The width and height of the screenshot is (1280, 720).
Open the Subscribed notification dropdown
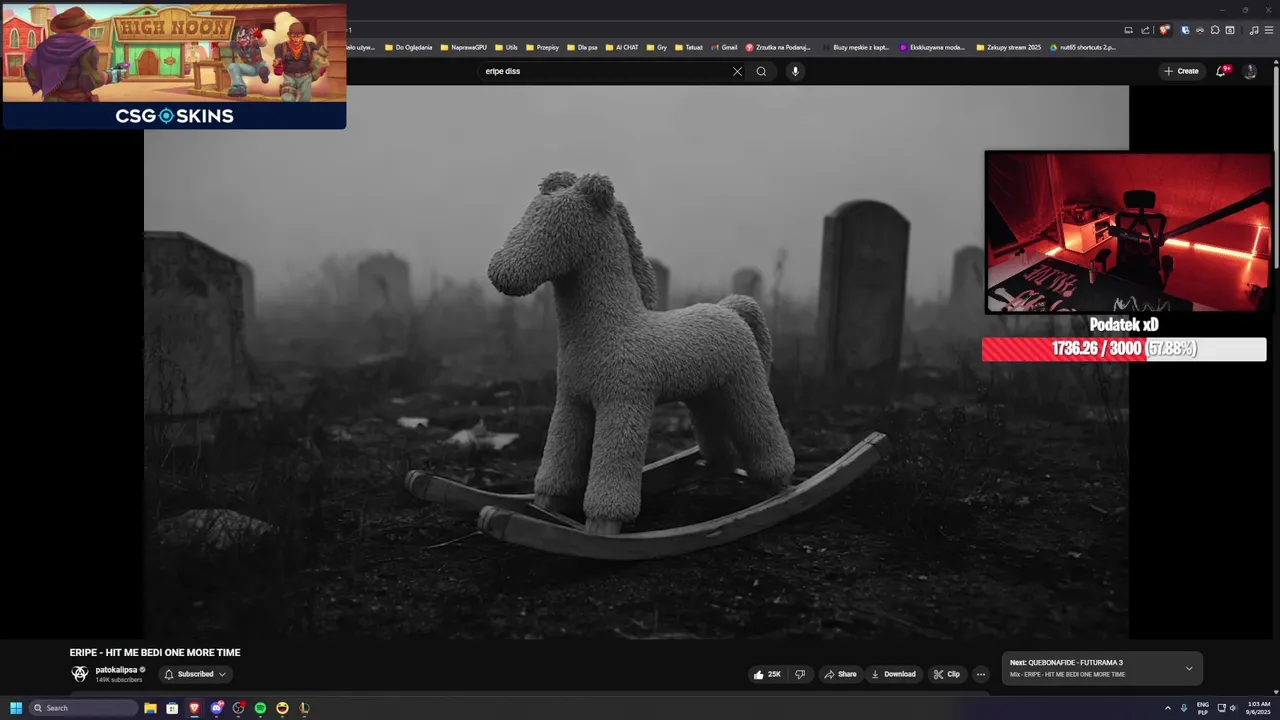tap(195, 674)
